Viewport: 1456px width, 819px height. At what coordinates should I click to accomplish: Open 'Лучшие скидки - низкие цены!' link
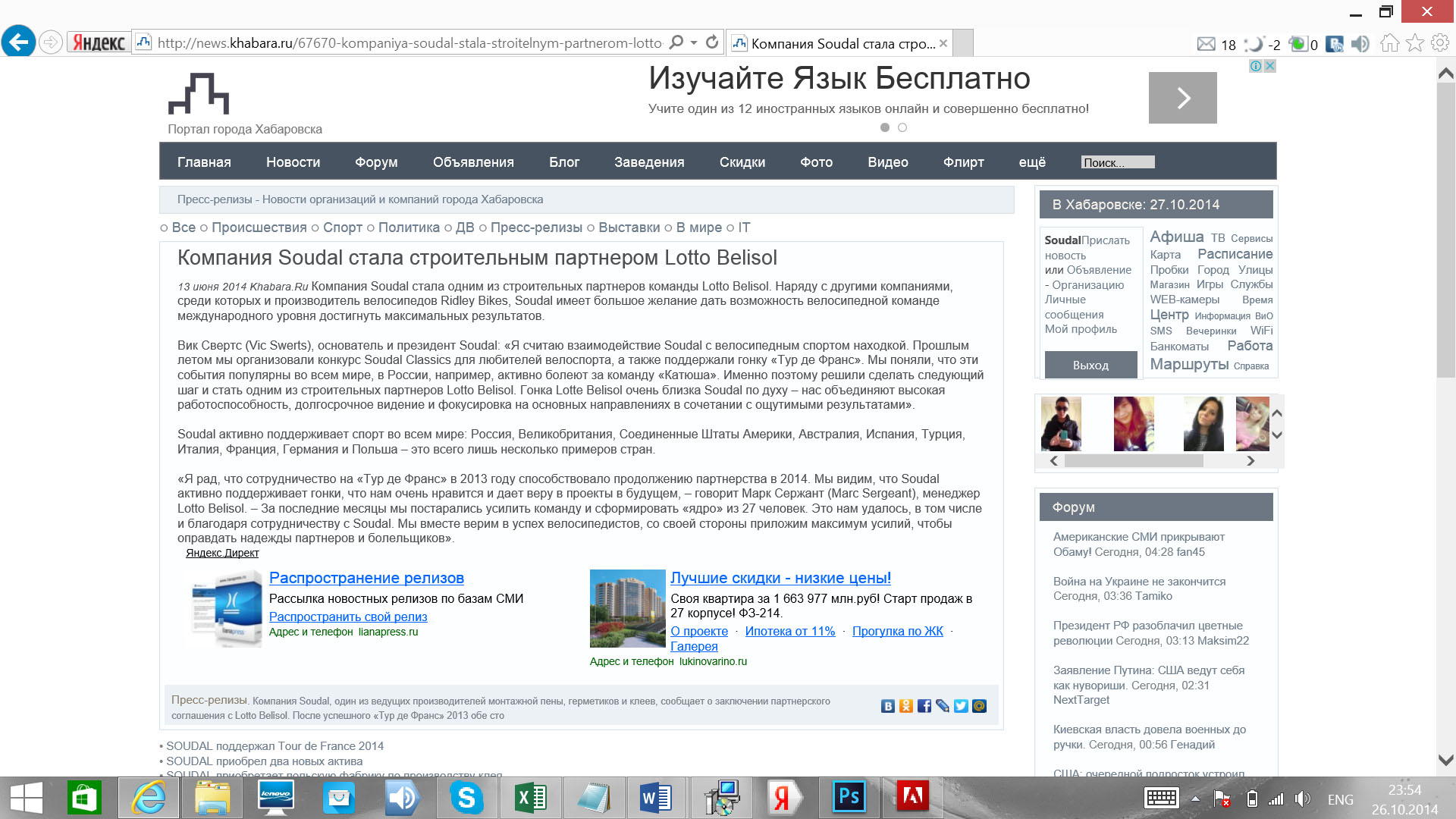(780, 578)
